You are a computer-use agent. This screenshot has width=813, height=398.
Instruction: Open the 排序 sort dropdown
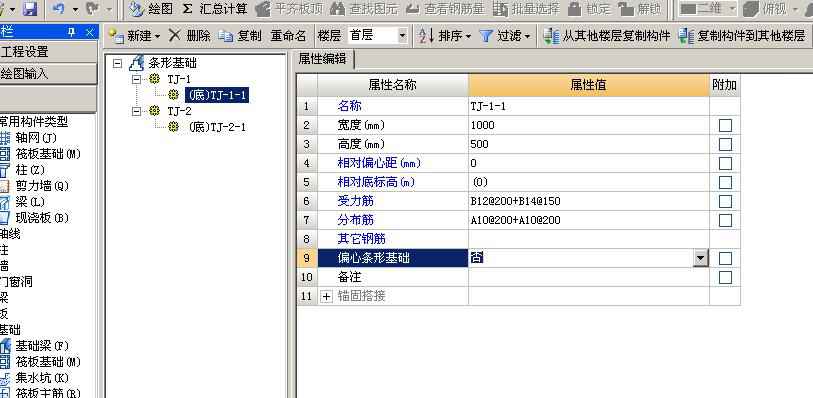coord(445,36)
